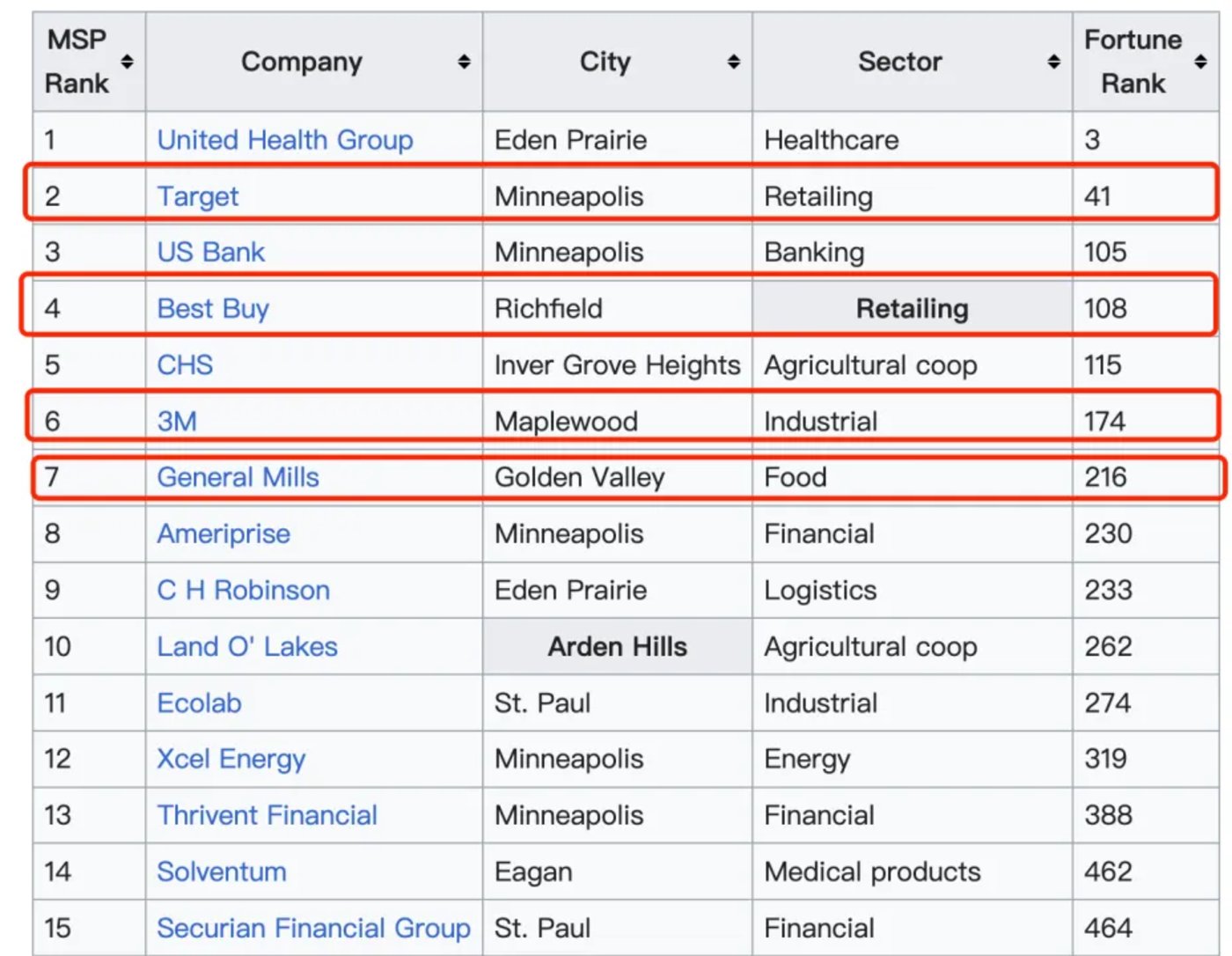The image size is (1232, 956).
Task: Click the Best Buy link
Action: click(x=213, y=309)
